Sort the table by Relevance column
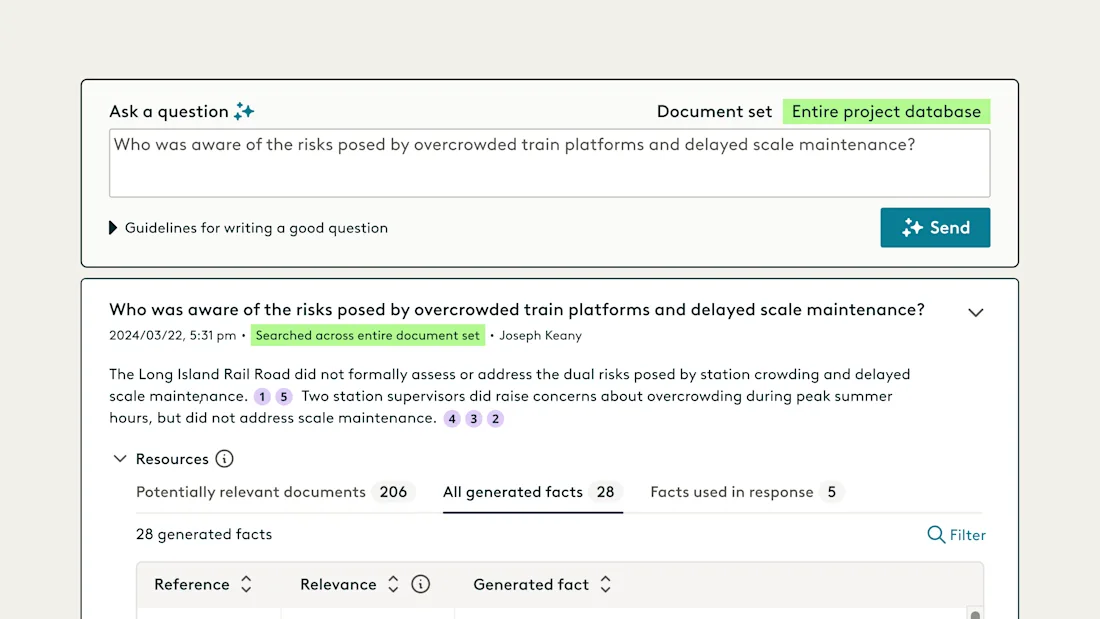The height and width of the screenshot is (619, 1100). coord(393,584)
